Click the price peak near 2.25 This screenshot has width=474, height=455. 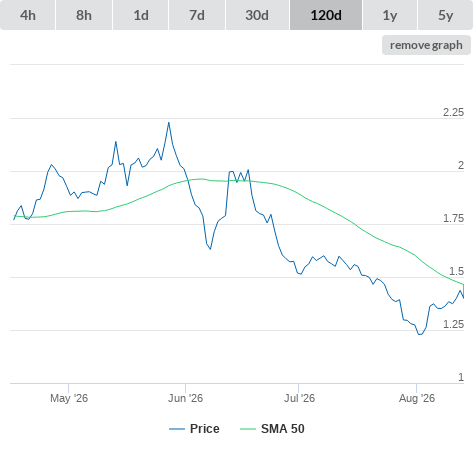coord(169,122)
